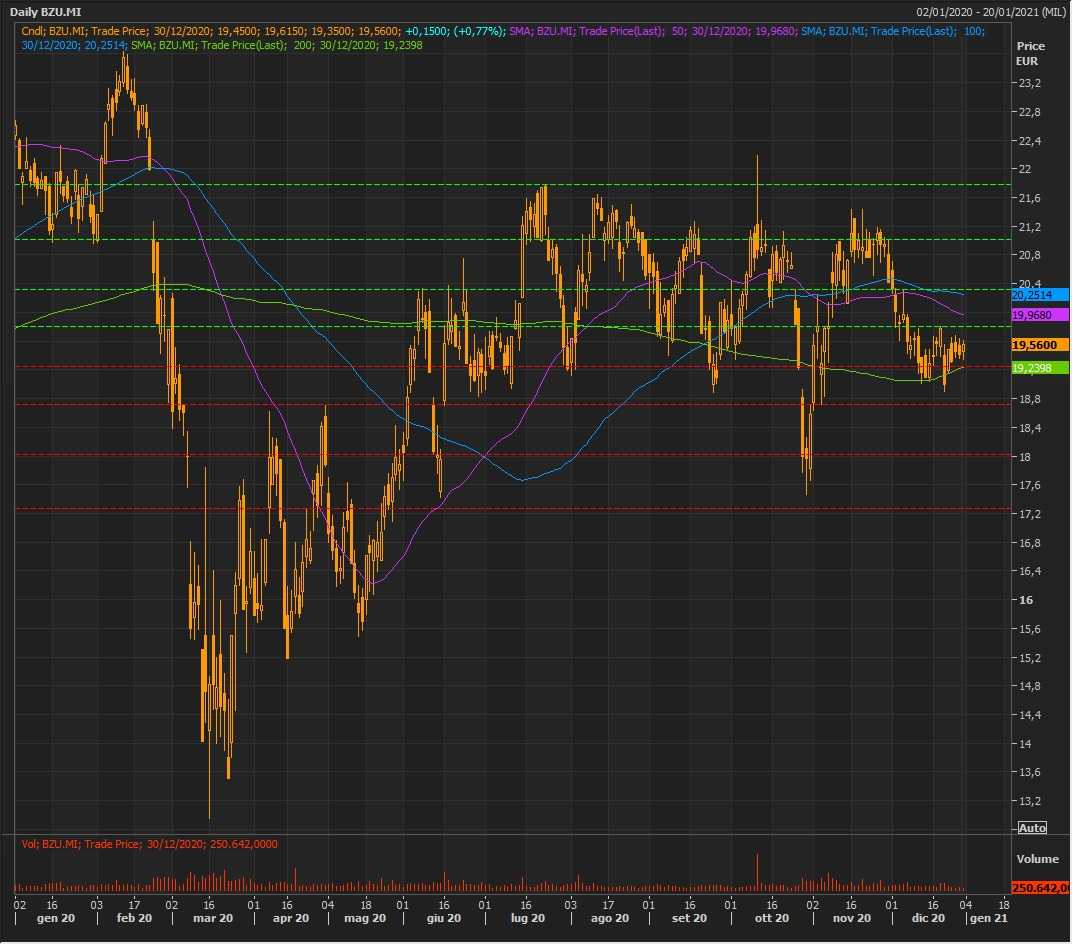Click the mar 20 label on time axis
The height and width of the screenshot is (944, 1072).
pos(212,918)
